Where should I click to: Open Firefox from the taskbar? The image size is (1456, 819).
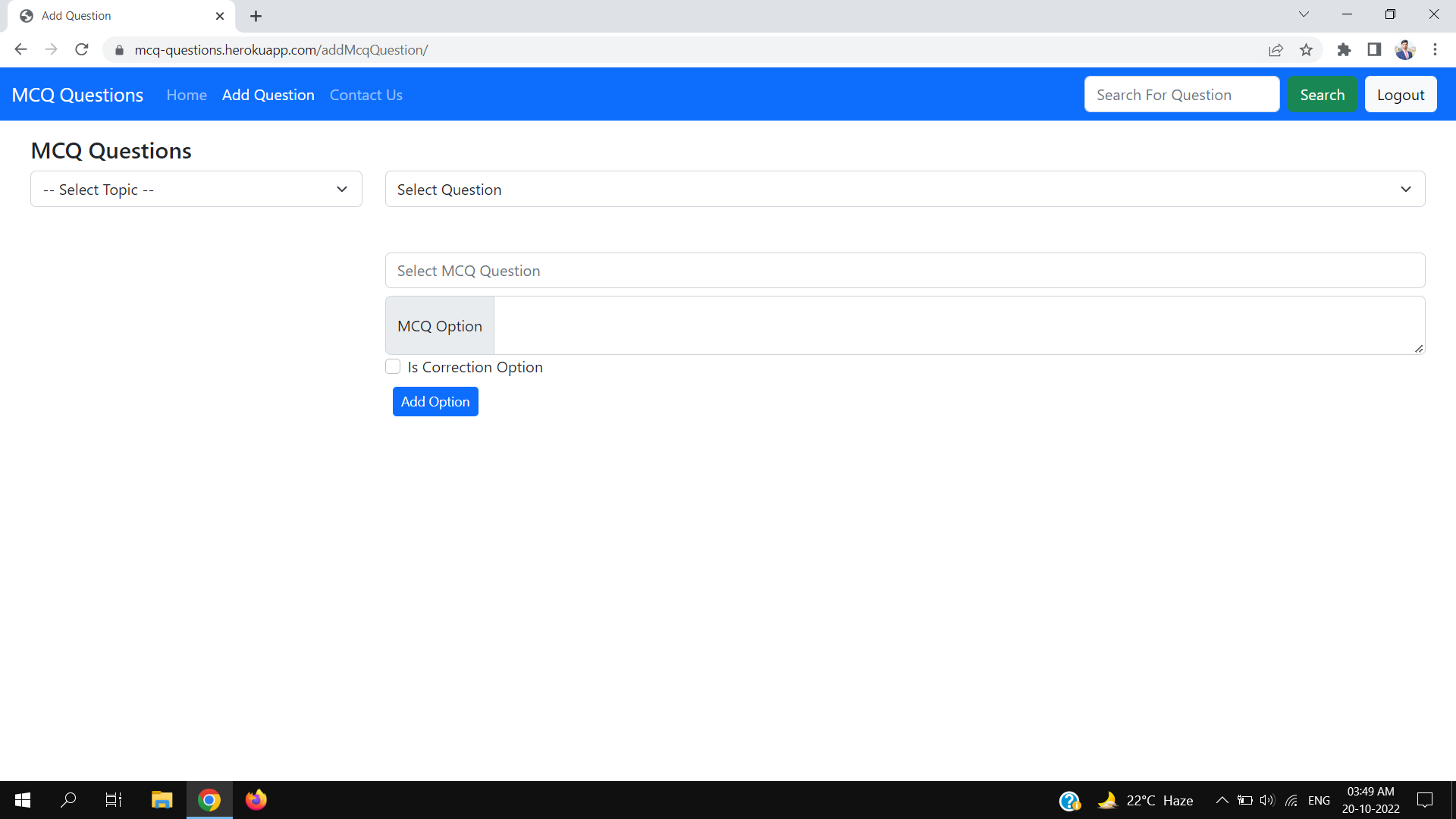click(x=256, y=800)
